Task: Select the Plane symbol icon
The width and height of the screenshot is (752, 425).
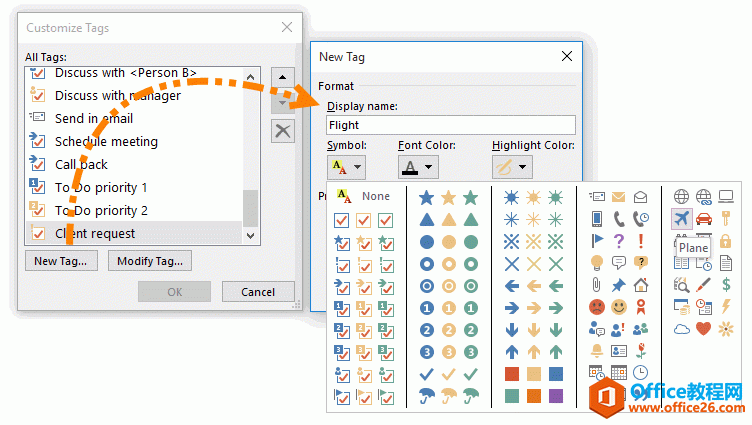Action: click(x=681, y=219)
